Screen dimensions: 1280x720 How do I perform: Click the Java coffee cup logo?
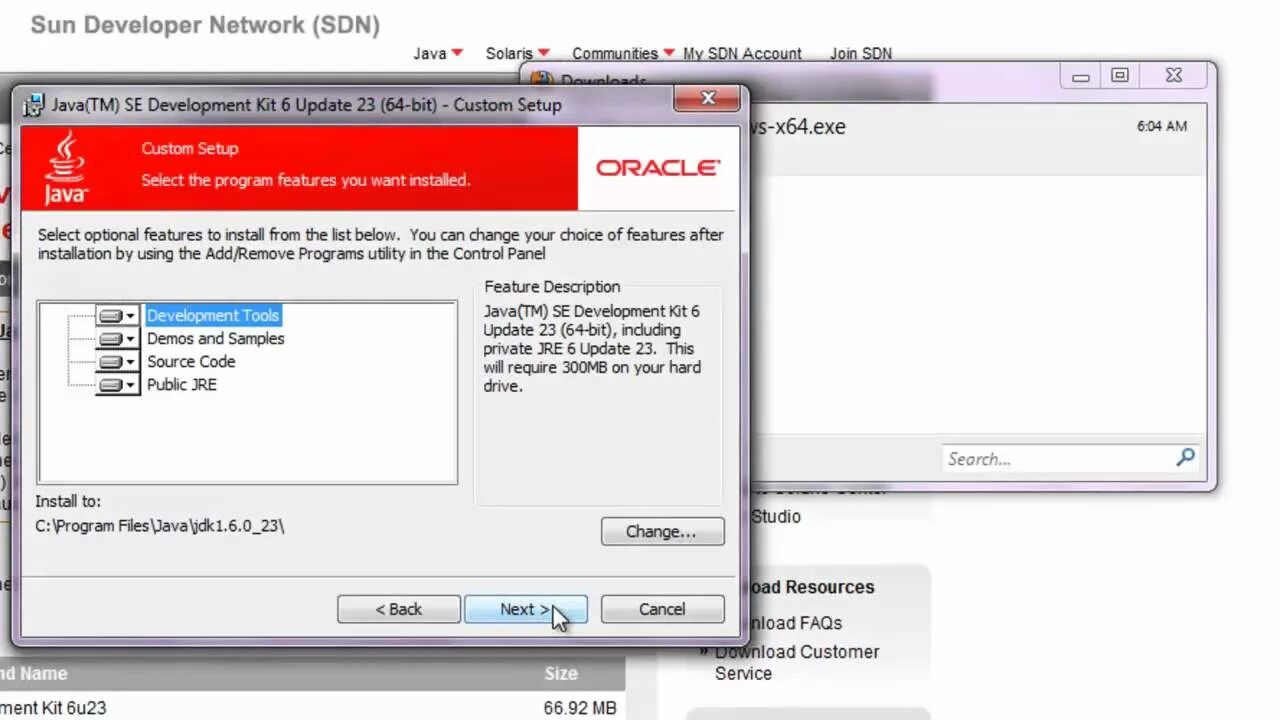click(x=66, y=167)
